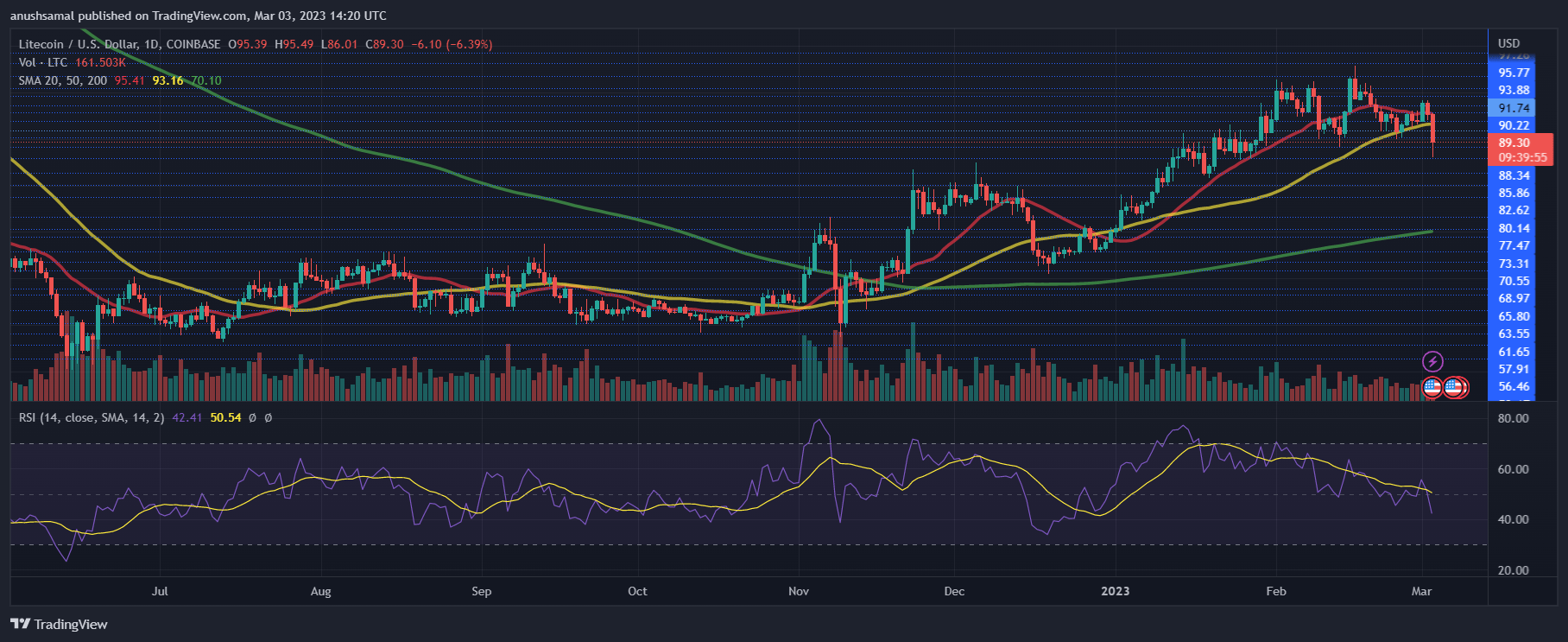The height and width of the screenshot is (642, 1568).
Task: Click the USD currency label on price axis
Action: (x=1508, y=43)
